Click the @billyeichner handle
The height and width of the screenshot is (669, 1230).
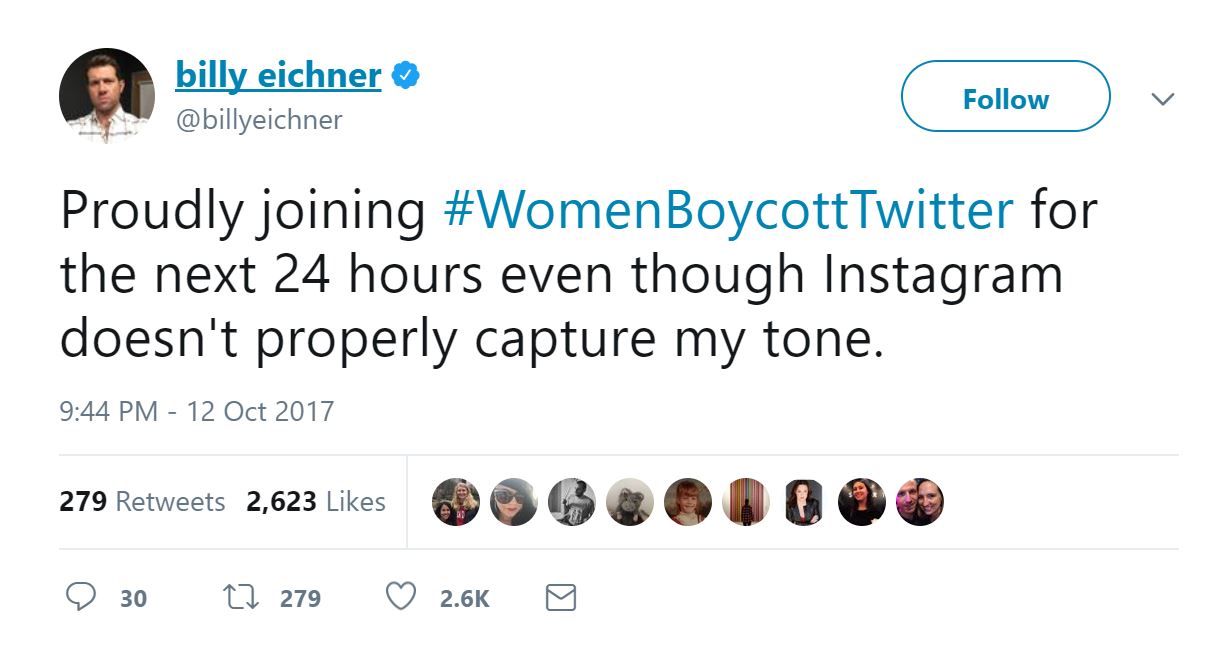(259, 120)
